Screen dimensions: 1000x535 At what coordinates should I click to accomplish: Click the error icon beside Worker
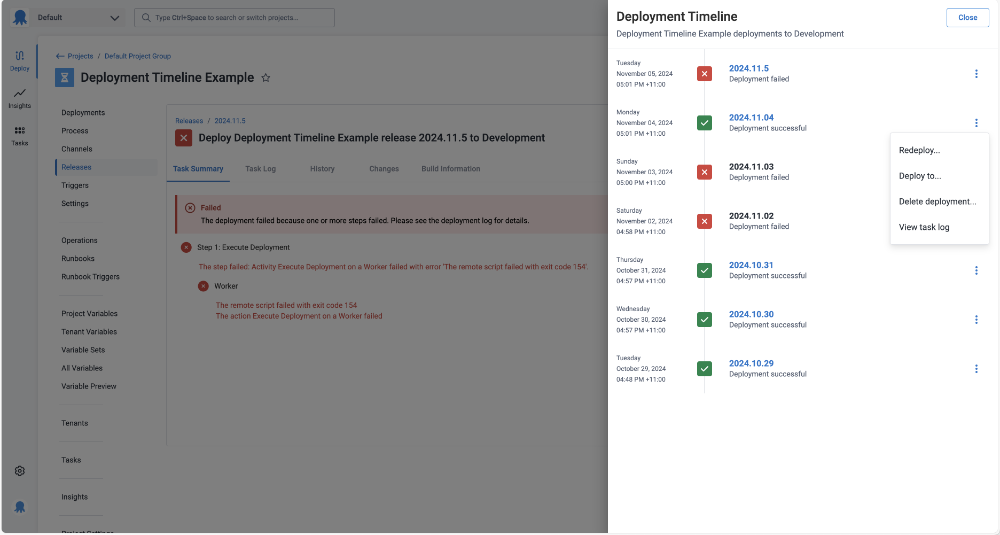[203, 286]
